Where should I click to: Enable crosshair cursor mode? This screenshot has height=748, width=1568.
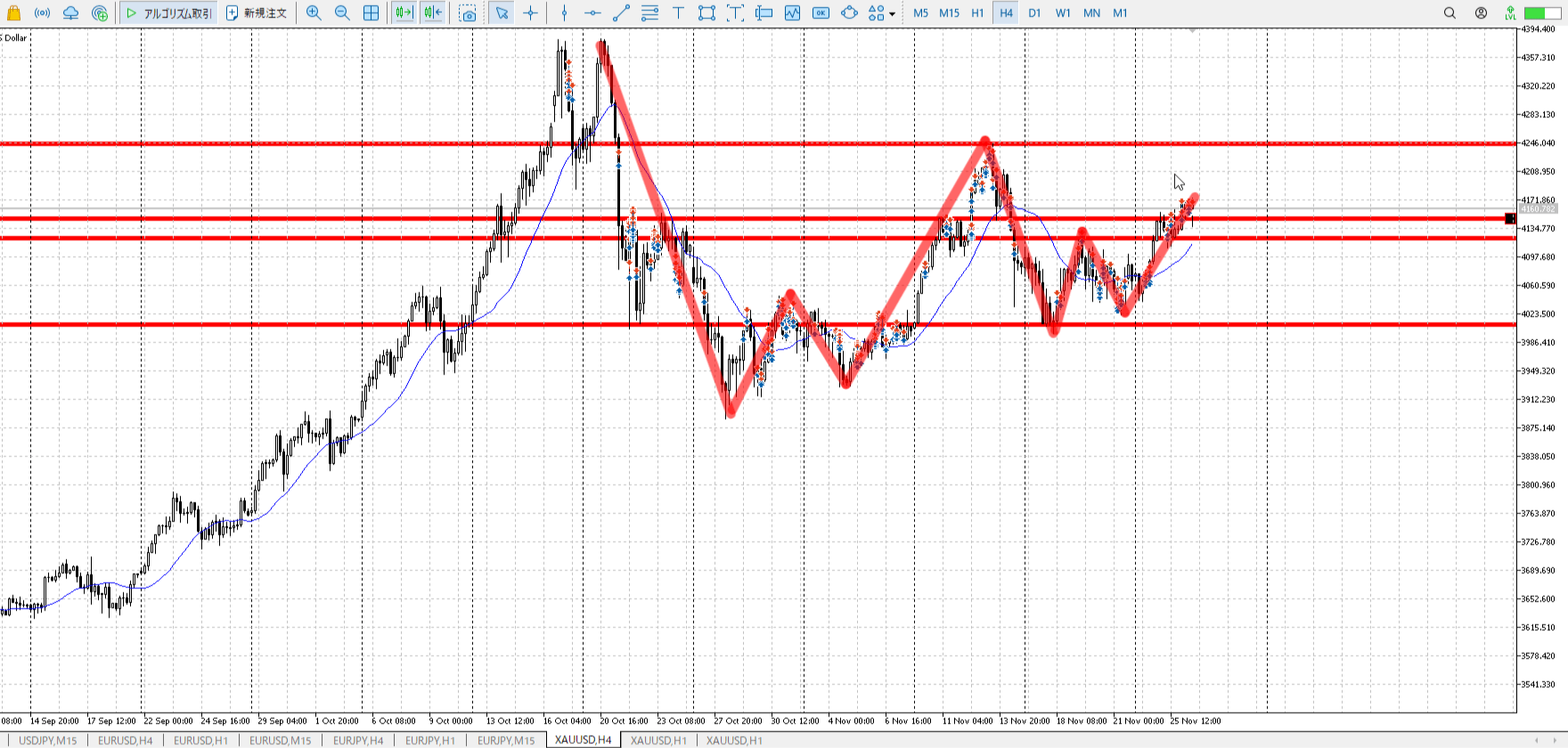(531, 12)
